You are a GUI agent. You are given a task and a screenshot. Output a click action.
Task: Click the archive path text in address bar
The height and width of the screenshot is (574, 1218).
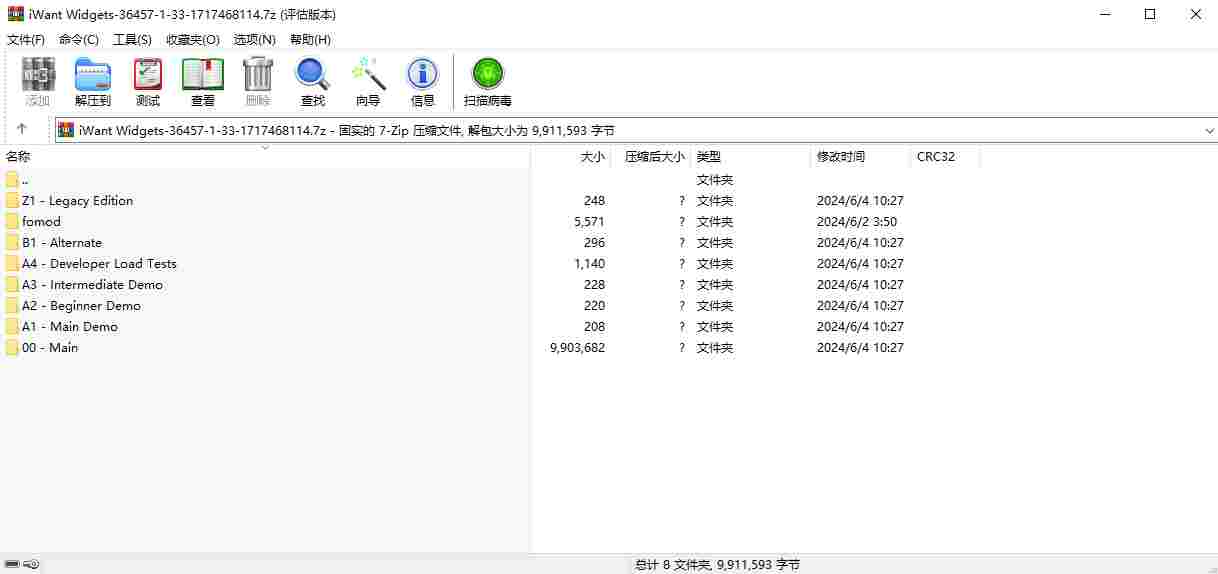pyautogui.click(x=346, y=130)
